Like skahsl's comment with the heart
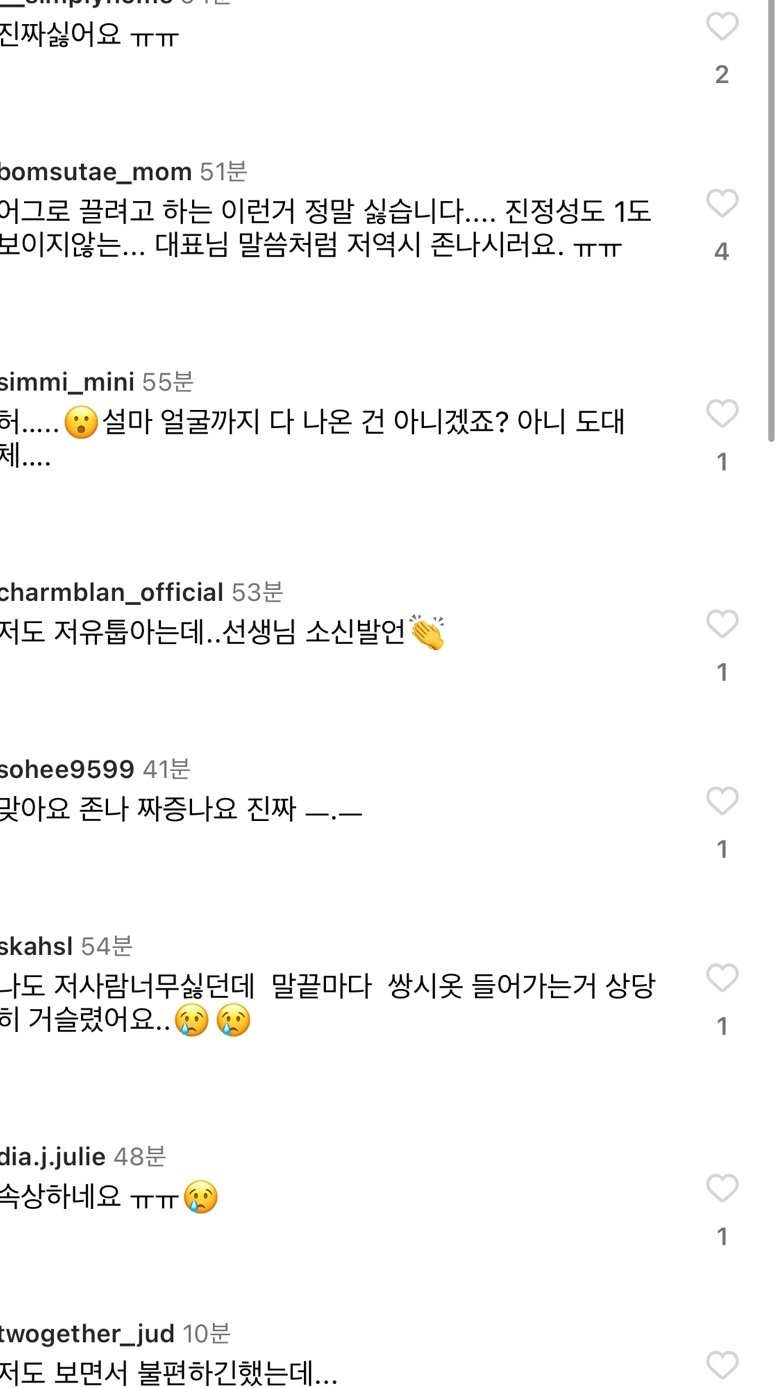This screenshot has width=781, height=1388. [722, 977]
